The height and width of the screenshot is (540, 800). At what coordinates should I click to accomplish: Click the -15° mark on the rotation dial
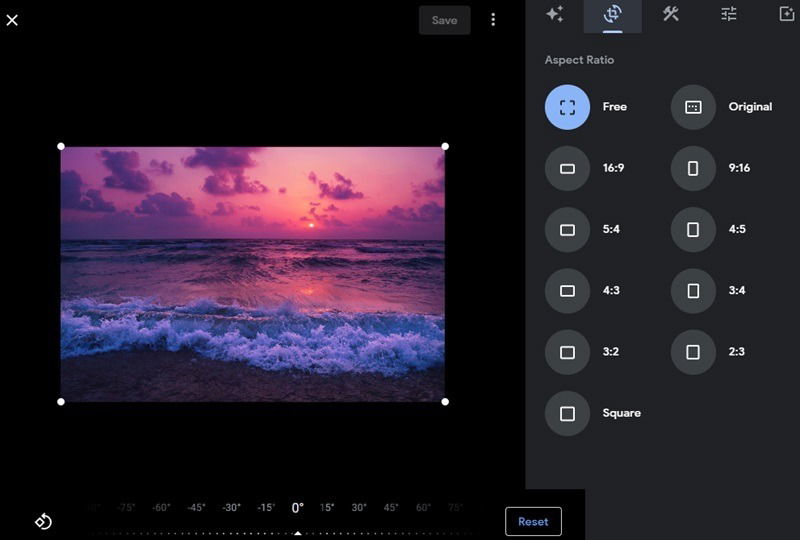[266, 507]
